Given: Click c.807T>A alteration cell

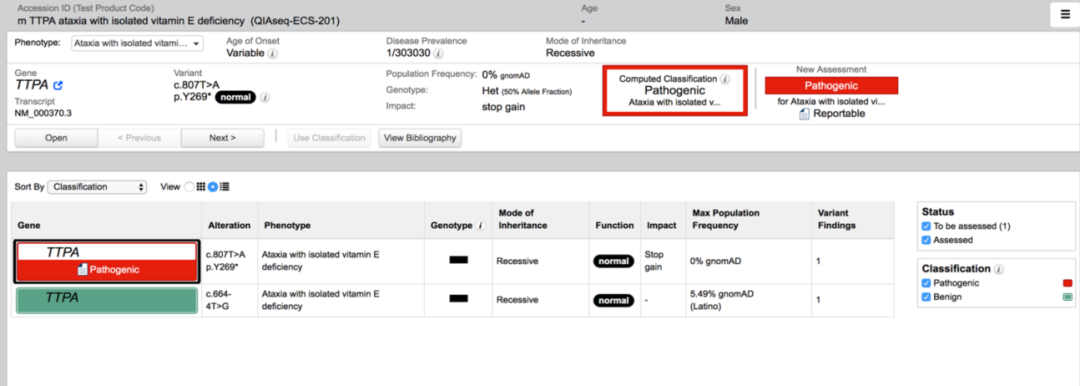Looking at the screenshot, I should 228,261.
